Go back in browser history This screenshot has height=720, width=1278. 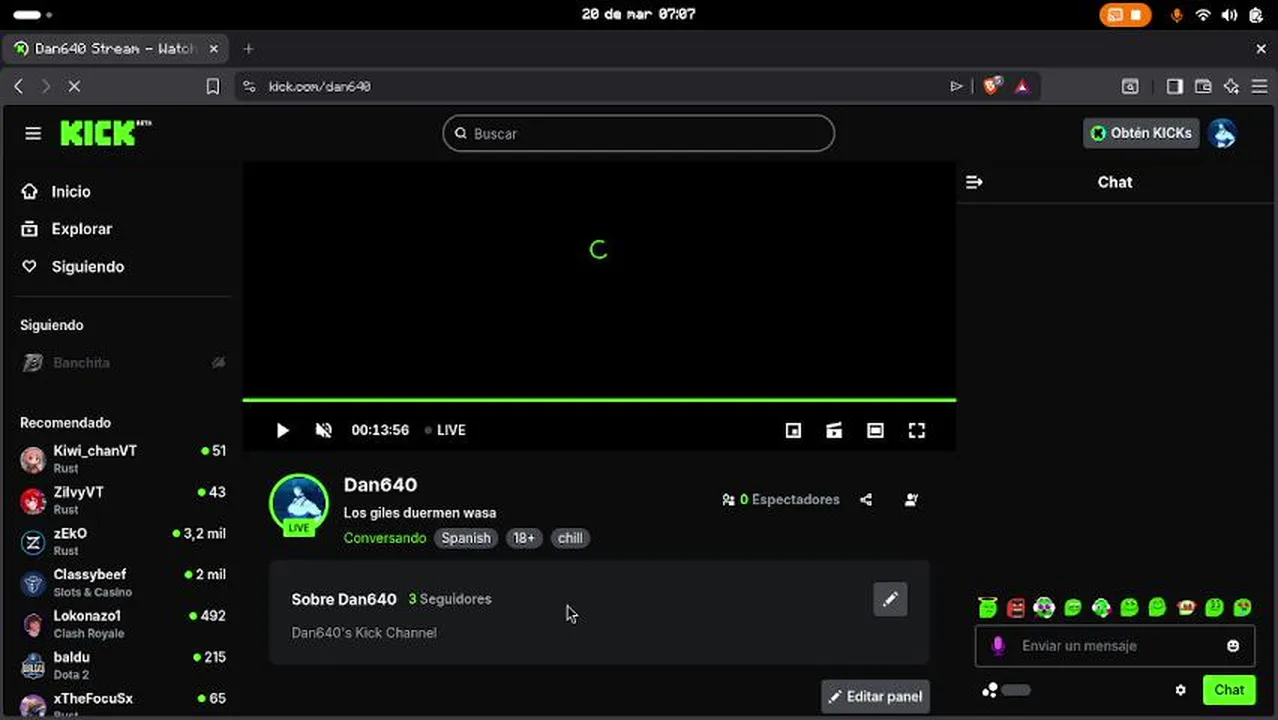[18, 87]
